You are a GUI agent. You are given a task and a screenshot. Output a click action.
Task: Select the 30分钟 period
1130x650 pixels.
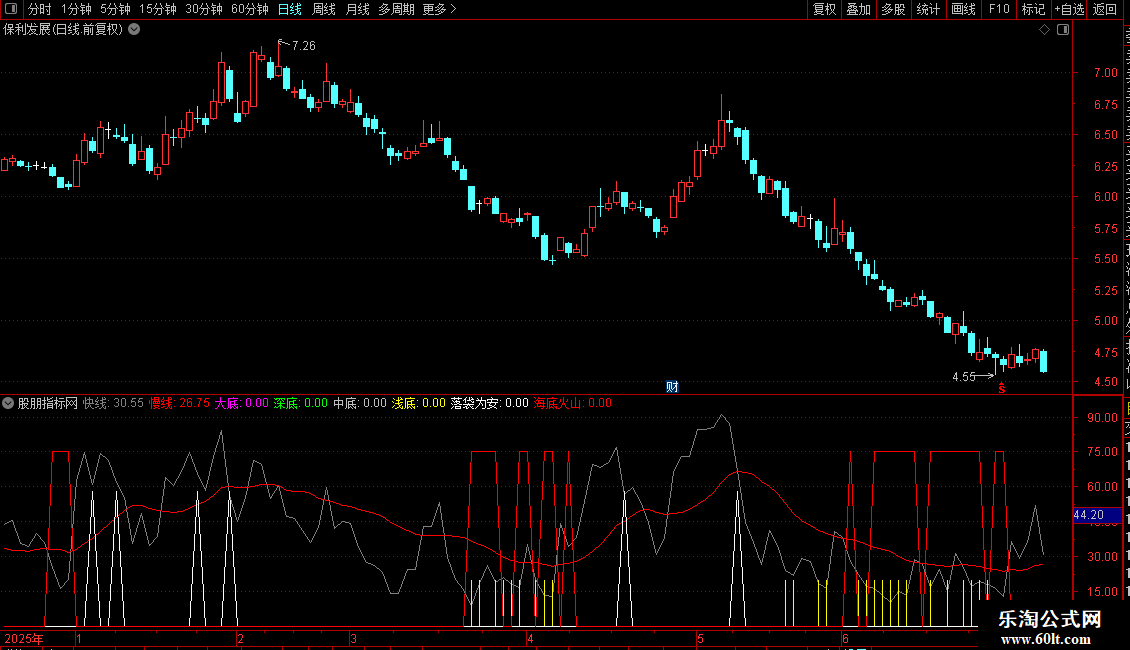click(204, 9)
